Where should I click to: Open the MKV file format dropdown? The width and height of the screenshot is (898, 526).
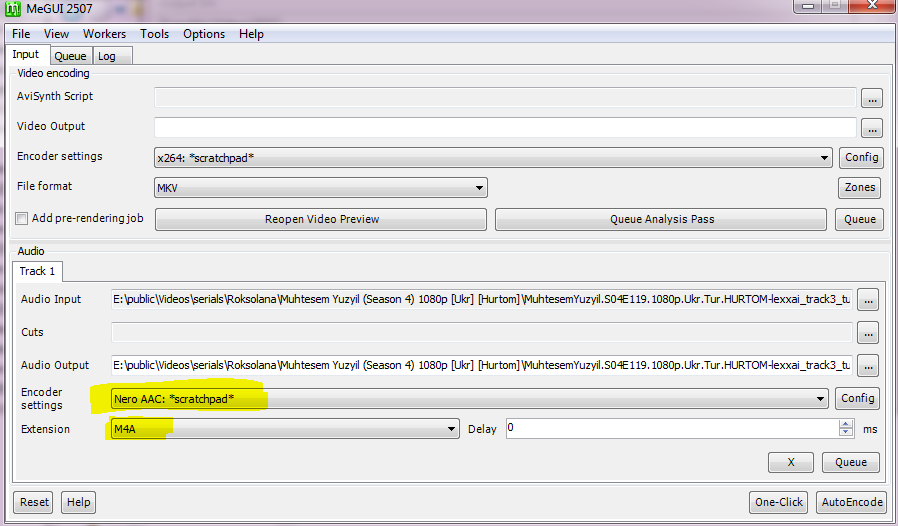click(x=479, y=188)
